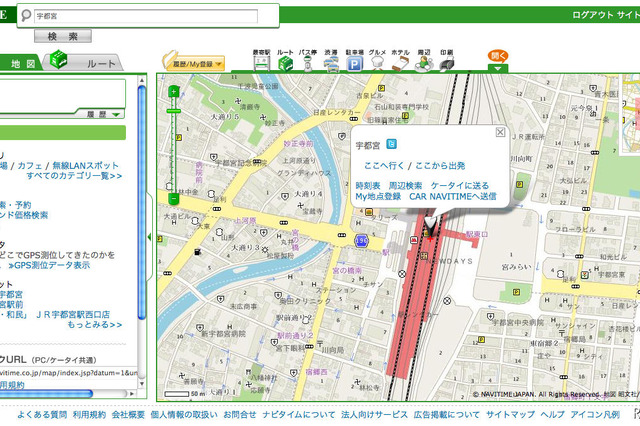Zoom in with the green plus button

tap(173, 92)
